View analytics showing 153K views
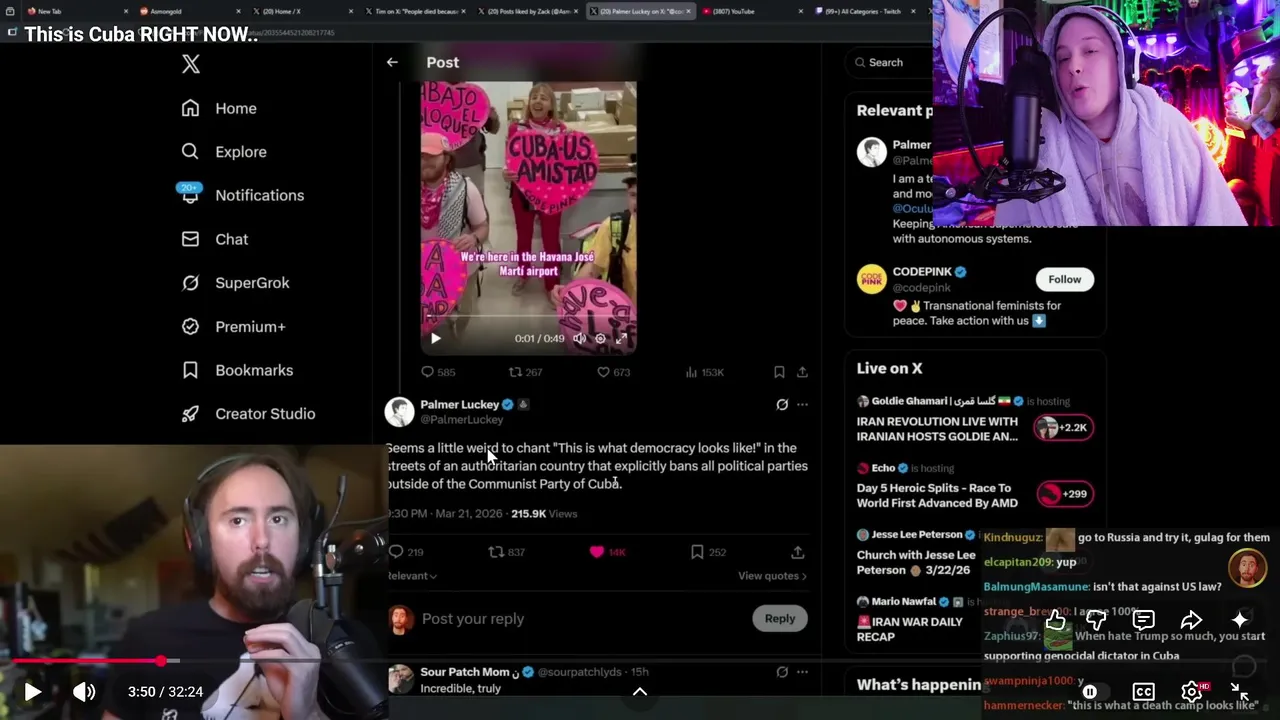1280x720 pixels. [x=705, y=372]
